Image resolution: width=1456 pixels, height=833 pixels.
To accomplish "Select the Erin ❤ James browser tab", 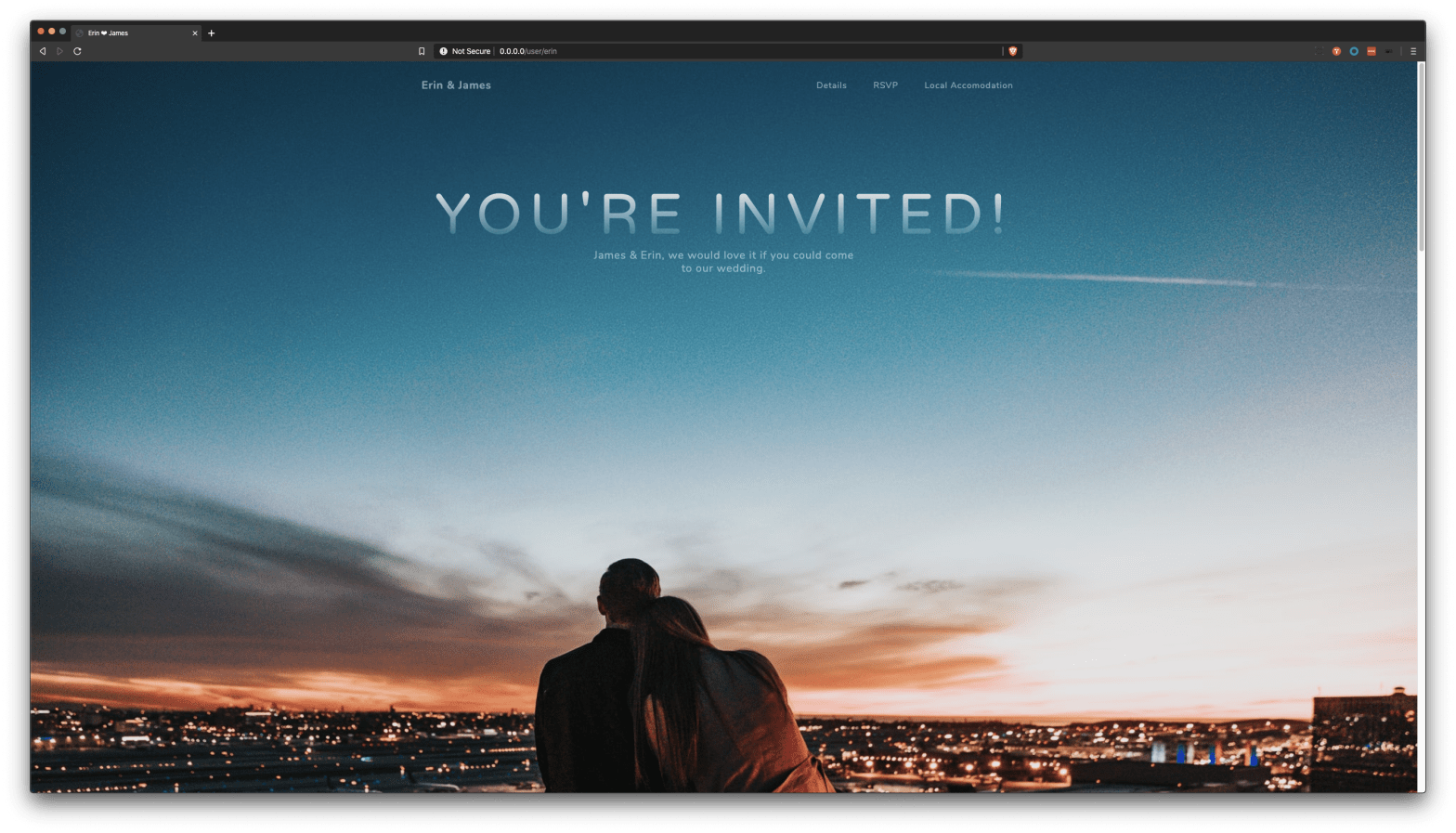I will pos(130,33).
